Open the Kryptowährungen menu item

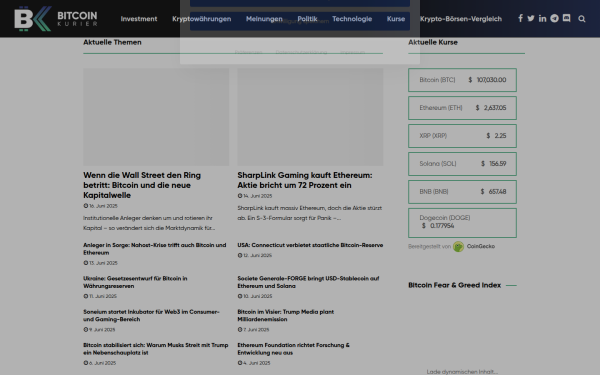202,19
